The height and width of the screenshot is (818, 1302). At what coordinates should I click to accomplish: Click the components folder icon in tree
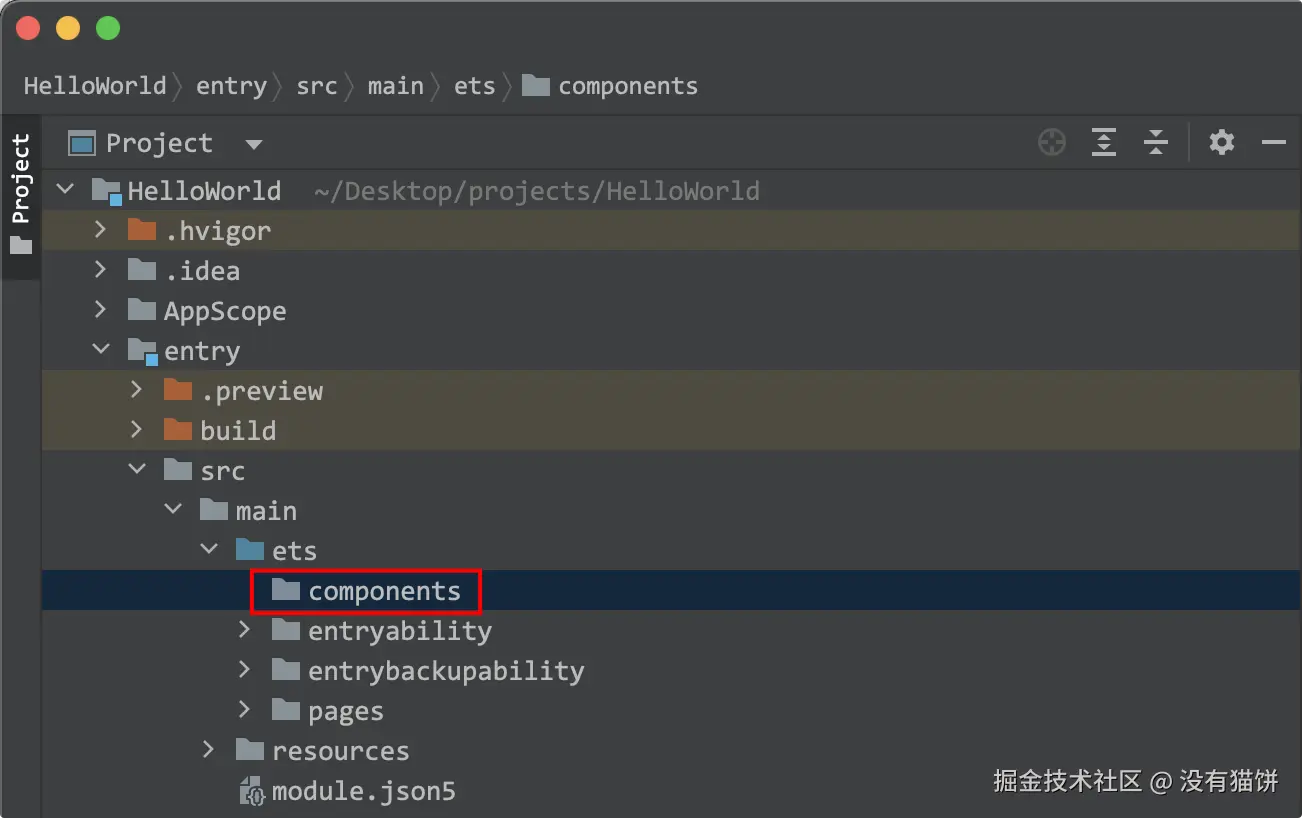pos(286,590)
